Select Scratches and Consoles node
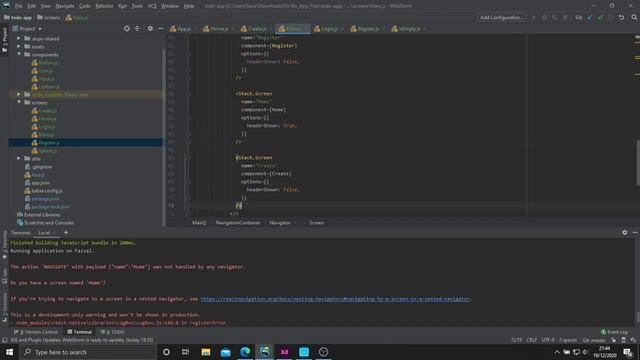640x360 pixels. tap(46, 222)
